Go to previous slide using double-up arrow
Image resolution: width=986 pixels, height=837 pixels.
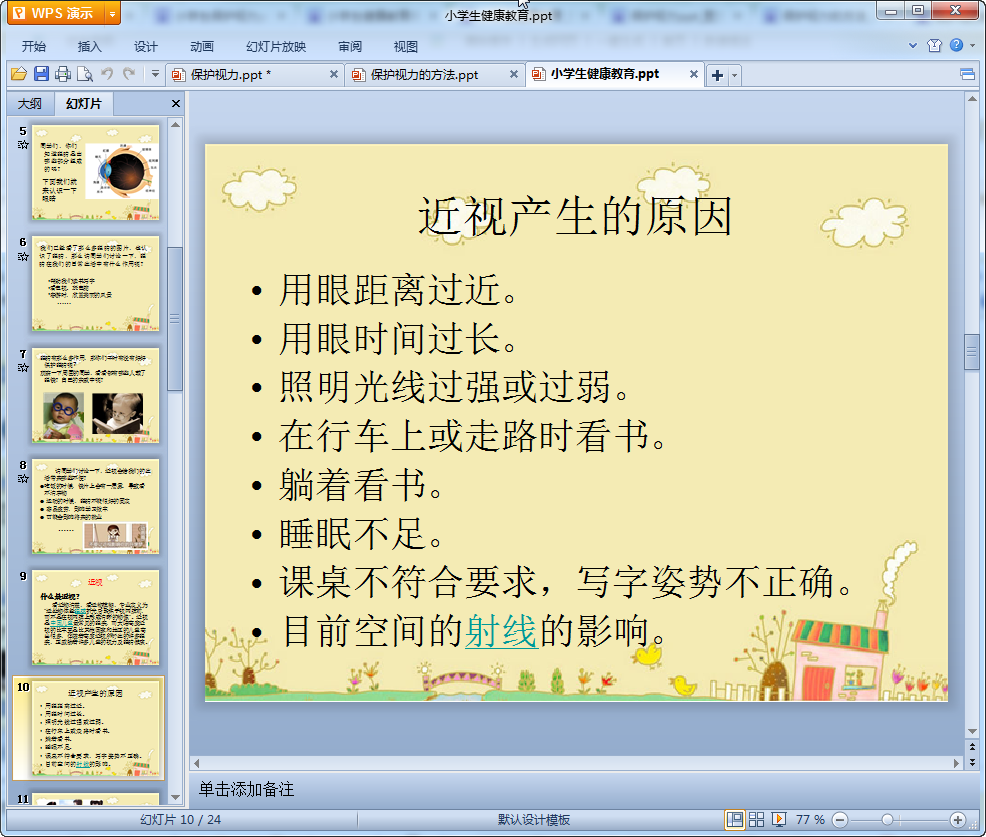point(972,747)
